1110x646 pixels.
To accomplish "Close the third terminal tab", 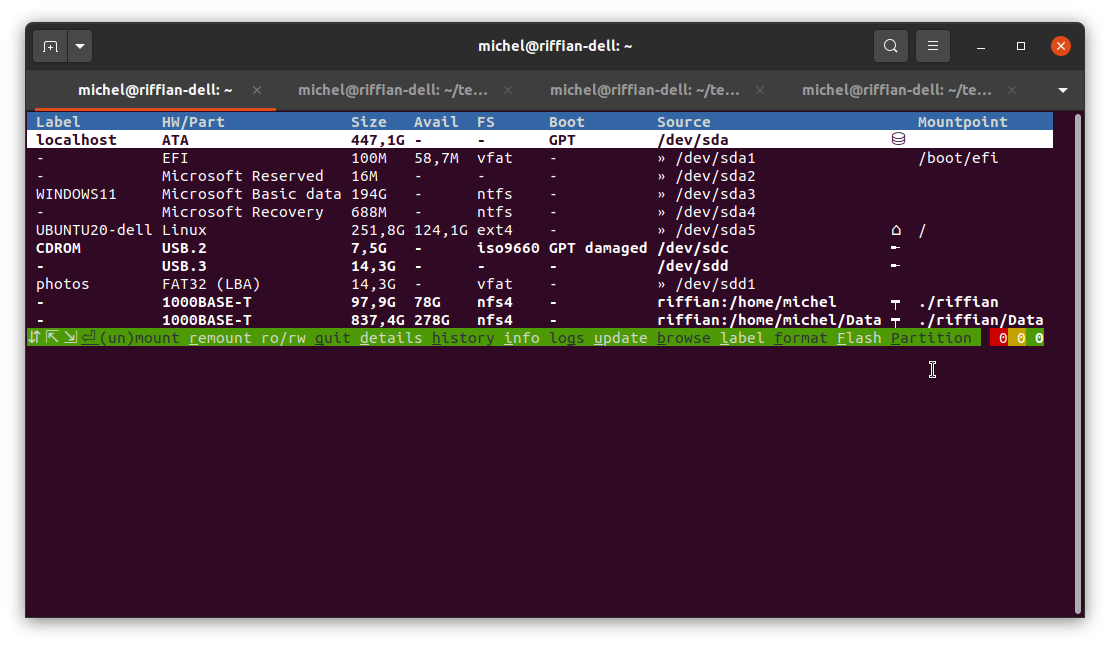I will click(760, 90).
